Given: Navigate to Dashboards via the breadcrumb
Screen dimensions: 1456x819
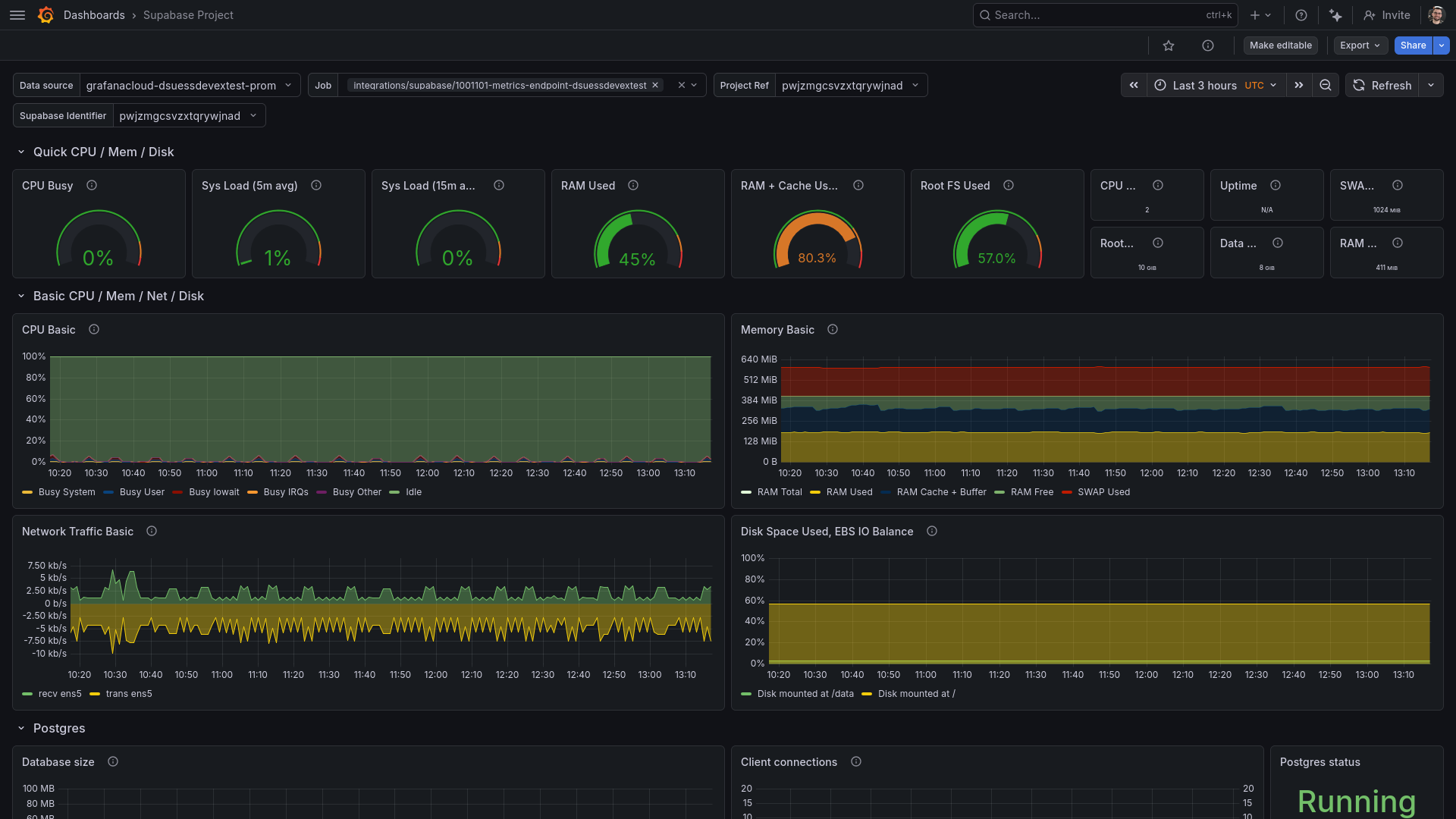Looking at the screenshot, I should point(94,14).
